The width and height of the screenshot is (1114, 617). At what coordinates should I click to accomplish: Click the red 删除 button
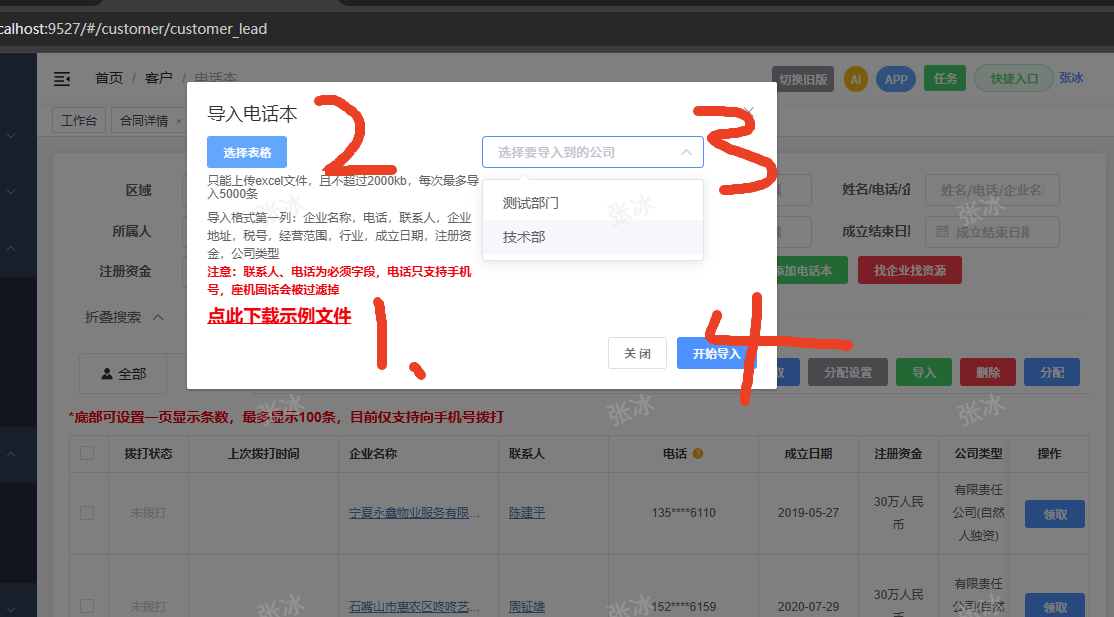click(988, 372)
